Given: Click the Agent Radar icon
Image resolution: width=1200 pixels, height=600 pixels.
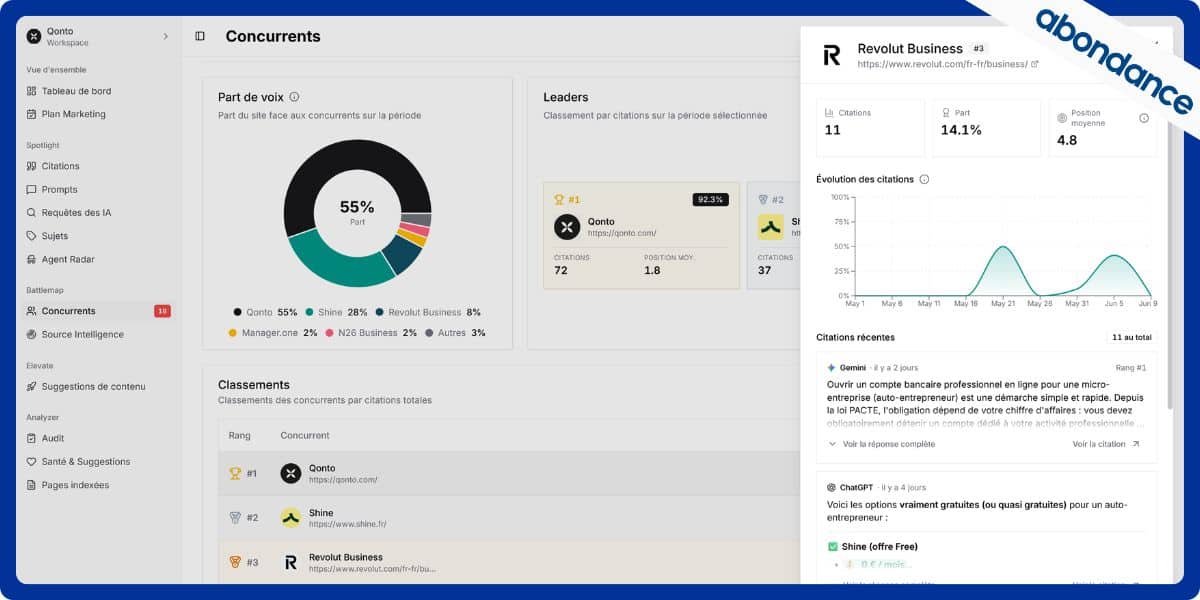Looking at the screenshot, I should 32,259.
